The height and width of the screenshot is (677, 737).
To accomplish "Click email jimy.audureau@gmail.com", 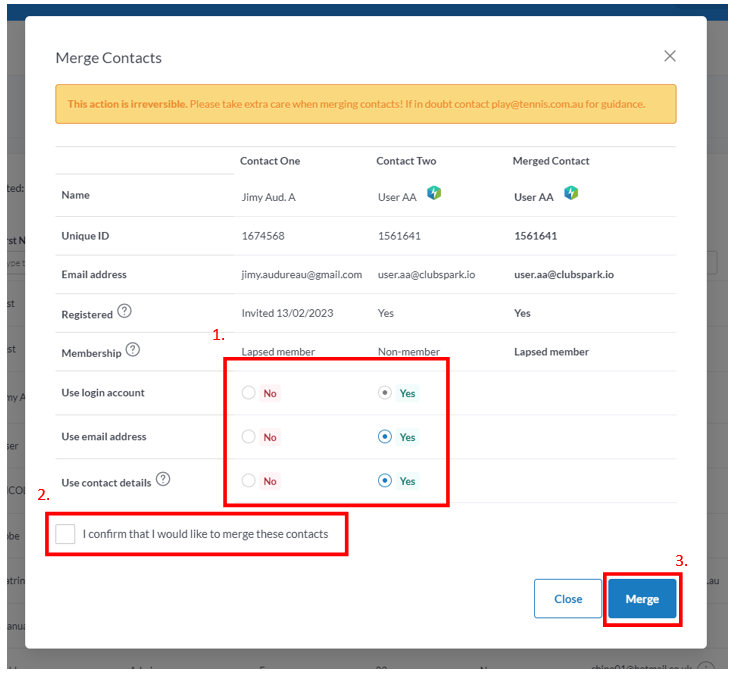I will tap(302, 275).
